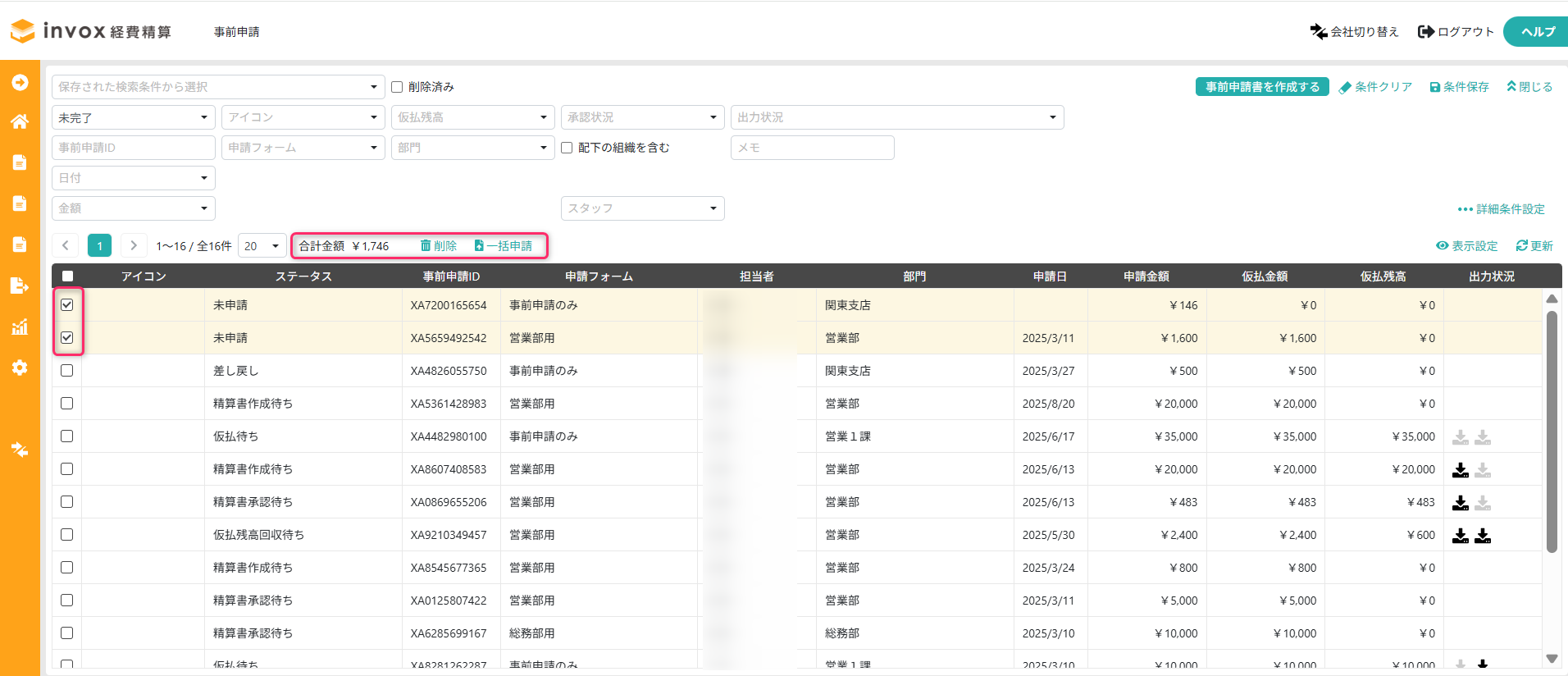This screenshot has height=676, width=1568.
Task: Click the メモ input field
Action: (812, 148)
